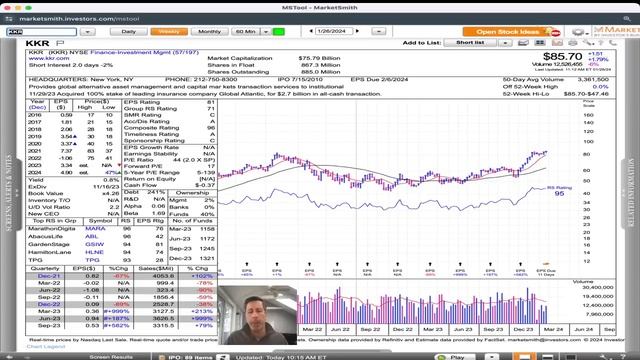Select the Monthly chart period

[209, 32]
